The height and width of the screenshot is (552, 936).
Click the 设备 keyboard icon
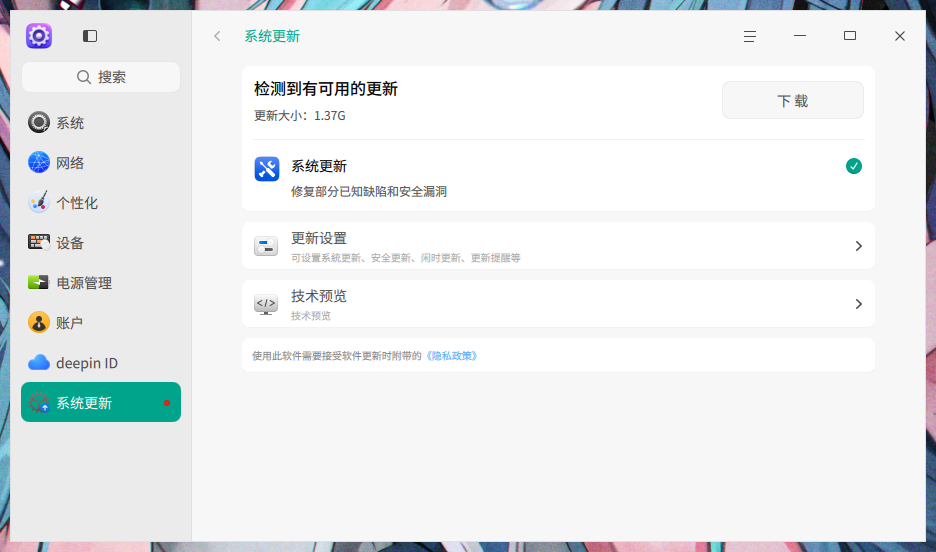pos(39,242)
